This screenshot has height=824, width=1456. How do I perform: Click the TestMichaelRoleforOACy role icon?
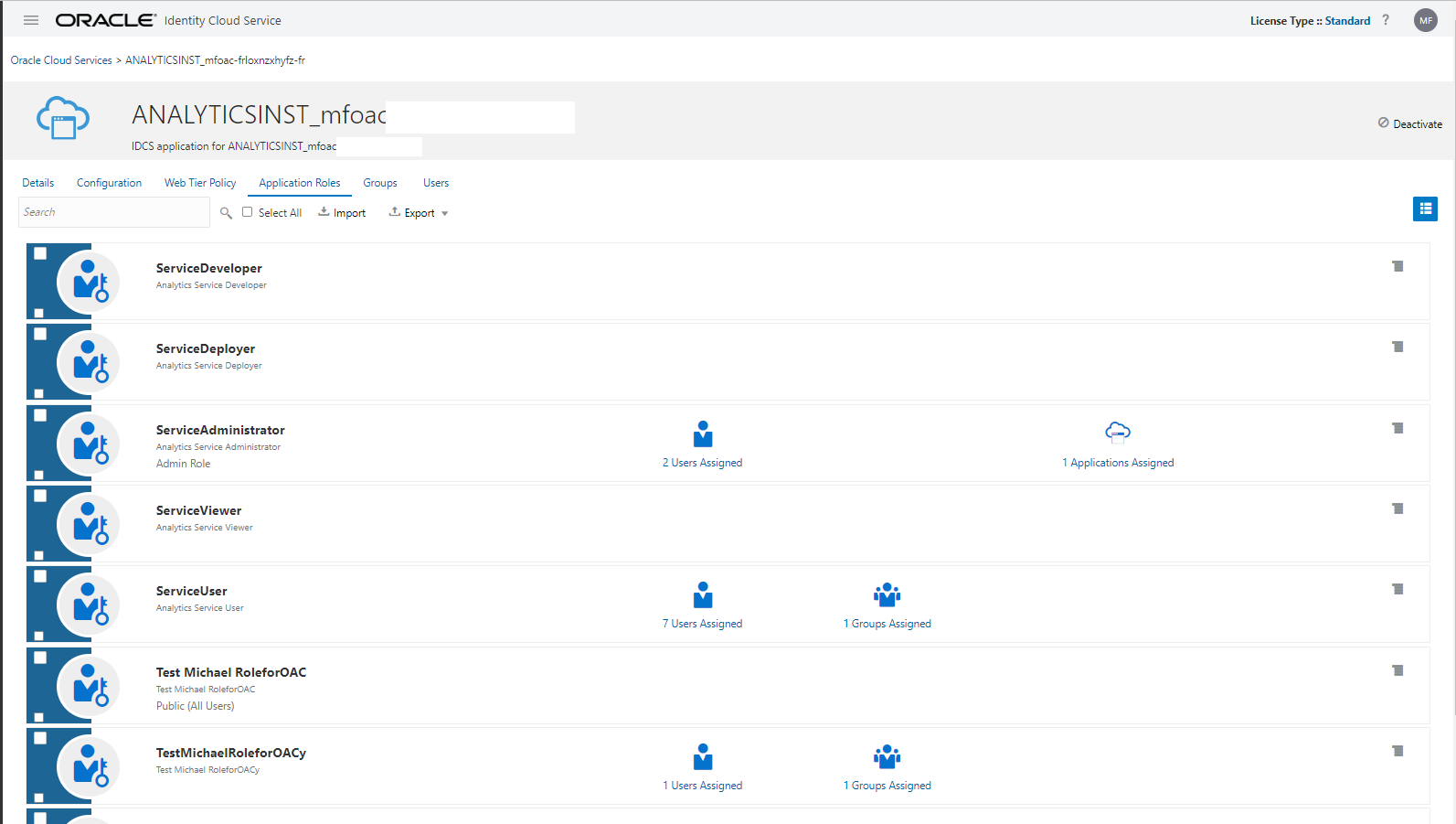[89, 765]
